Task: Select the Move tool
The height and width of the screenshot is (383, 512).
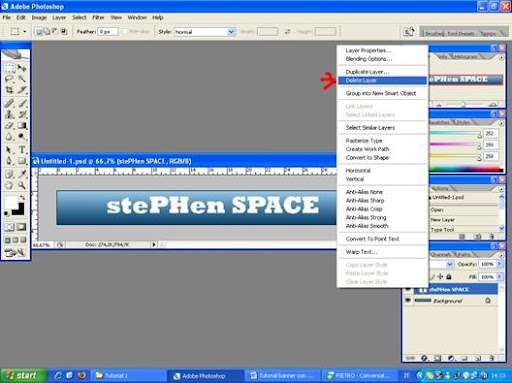Action: pos(22,68)
